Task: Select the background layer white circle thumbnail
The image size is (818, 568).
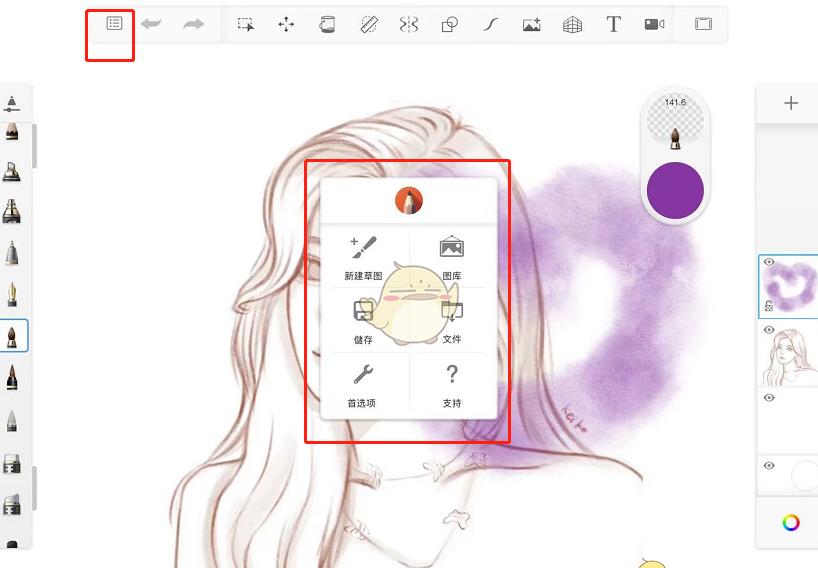Action: (x=804, y=475)
